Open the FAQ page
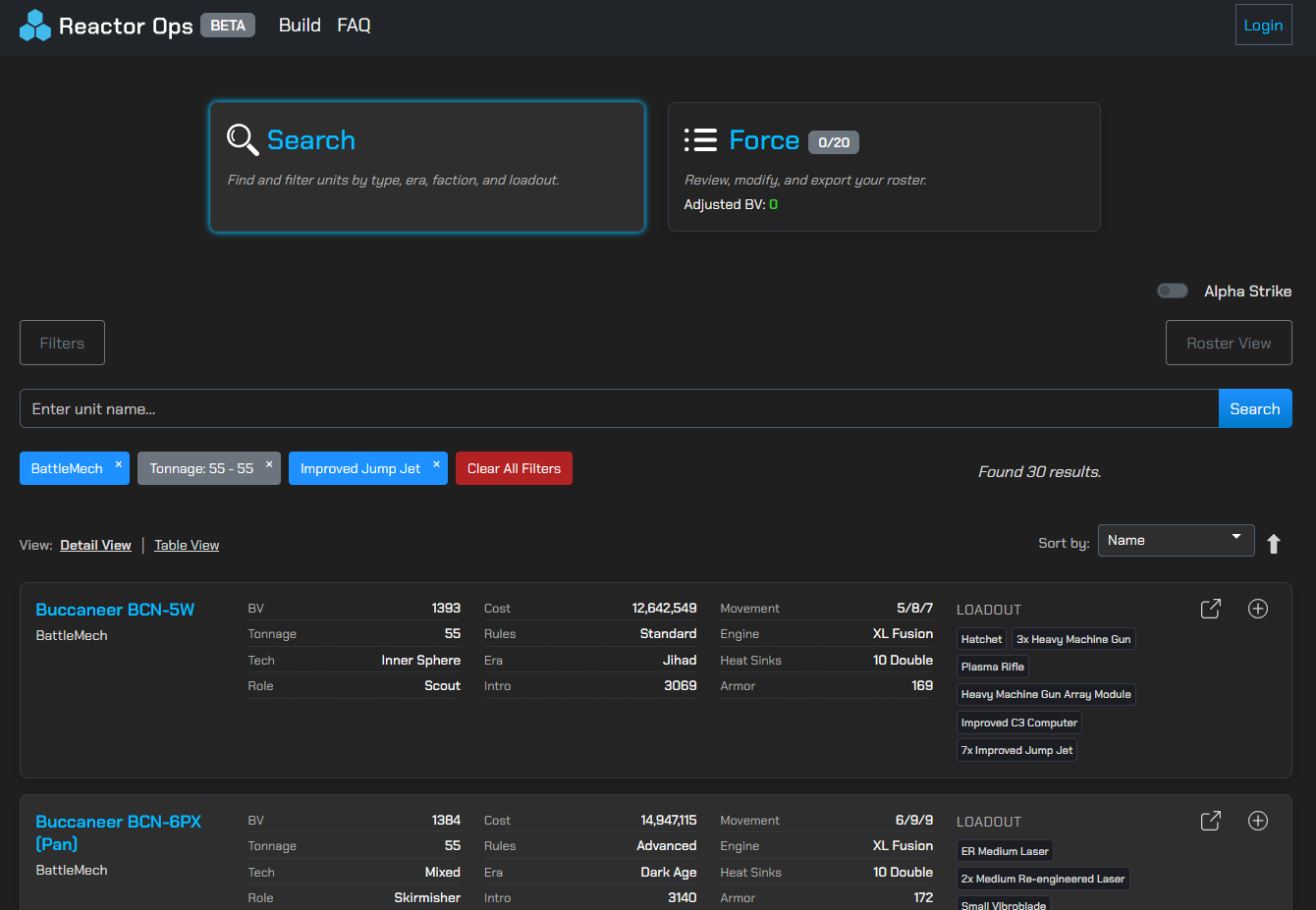This screenshot has width=1316, height=910. point(354,26)
